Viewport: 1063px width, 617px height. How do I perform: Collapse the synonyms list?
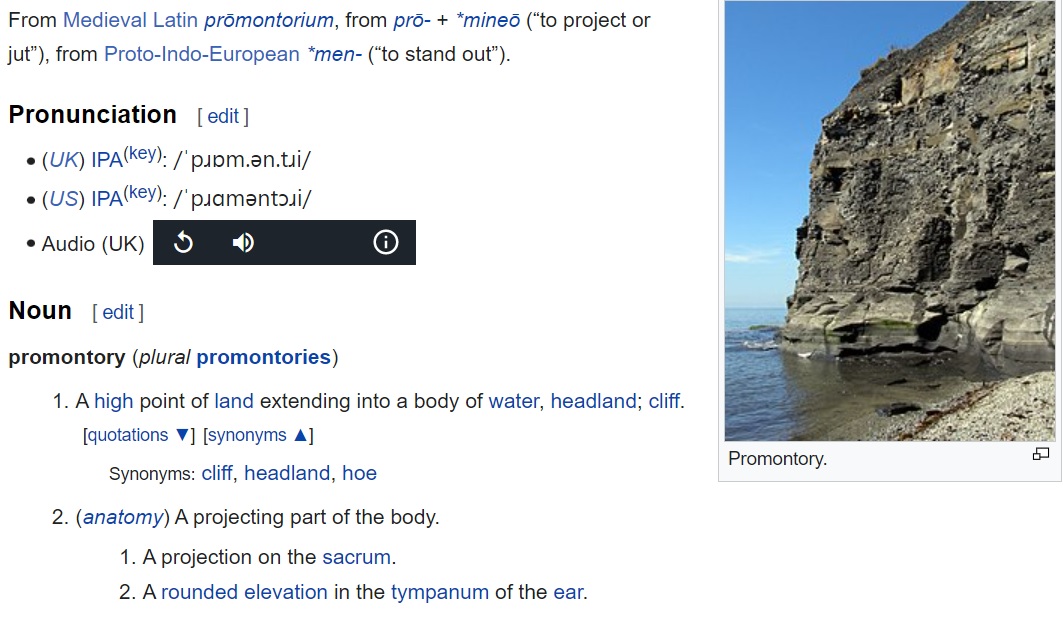(x=259, y=435)
